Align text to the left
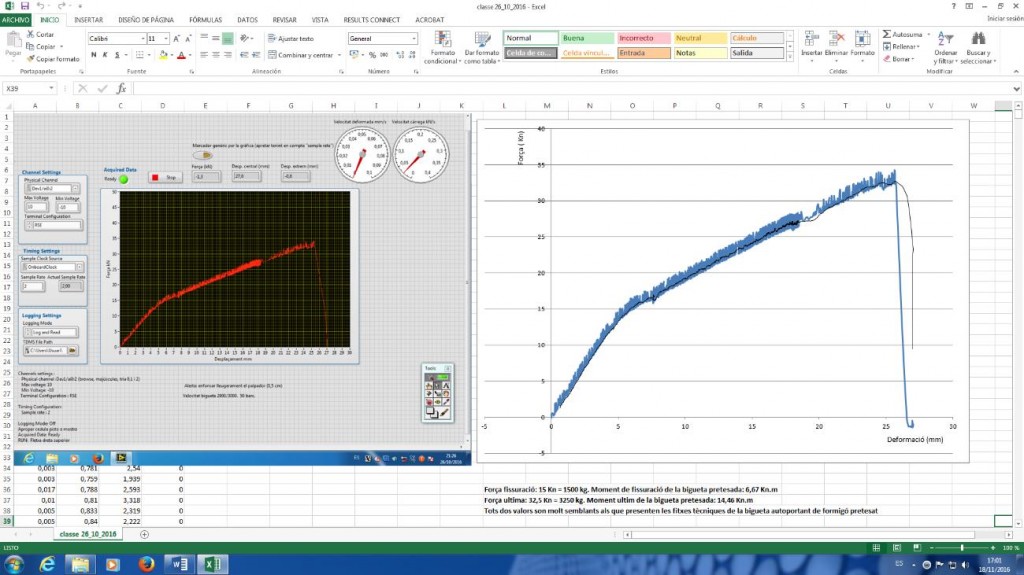 coord(204,55)
